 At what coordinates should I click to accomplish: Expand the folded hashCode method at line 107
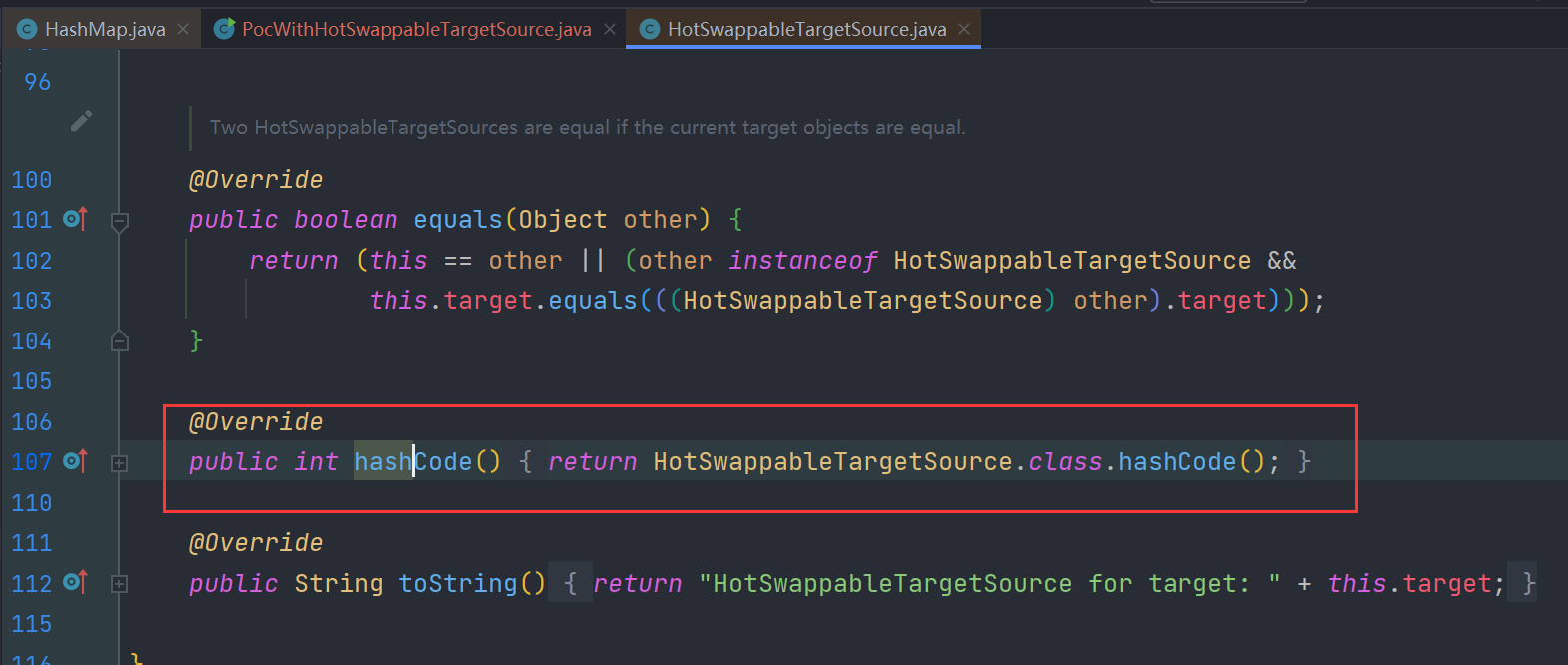(x=120, y=463)
